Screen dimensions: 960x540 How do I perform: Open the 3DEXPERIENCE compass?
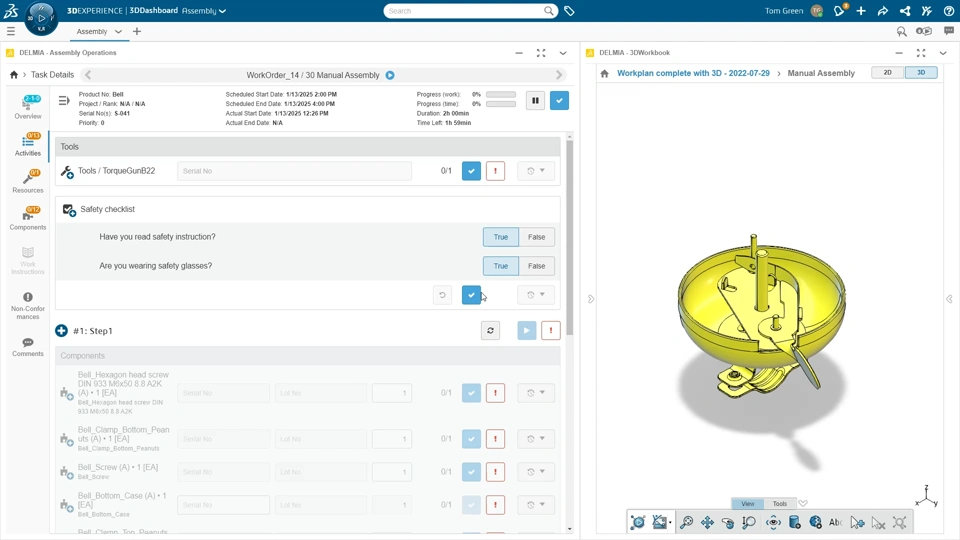[41, 18]
